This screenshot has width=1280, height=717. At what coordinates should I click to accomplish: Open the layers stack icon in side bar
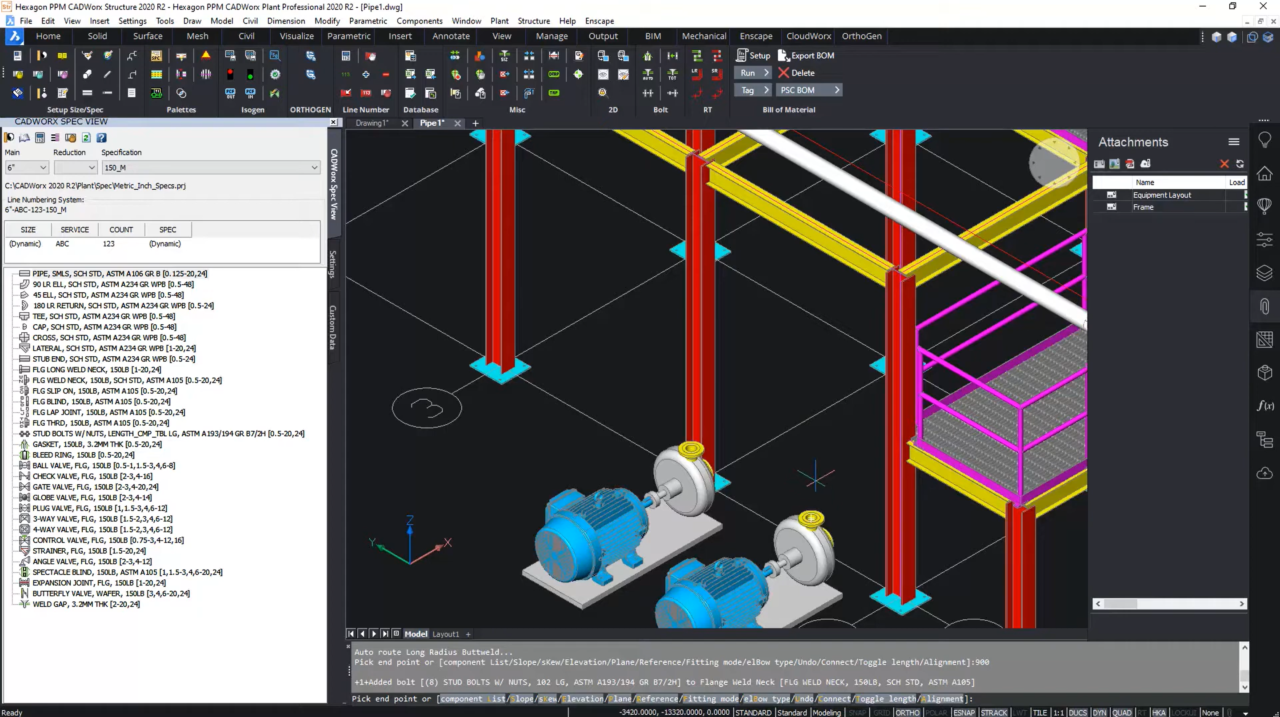[1264, 273]
